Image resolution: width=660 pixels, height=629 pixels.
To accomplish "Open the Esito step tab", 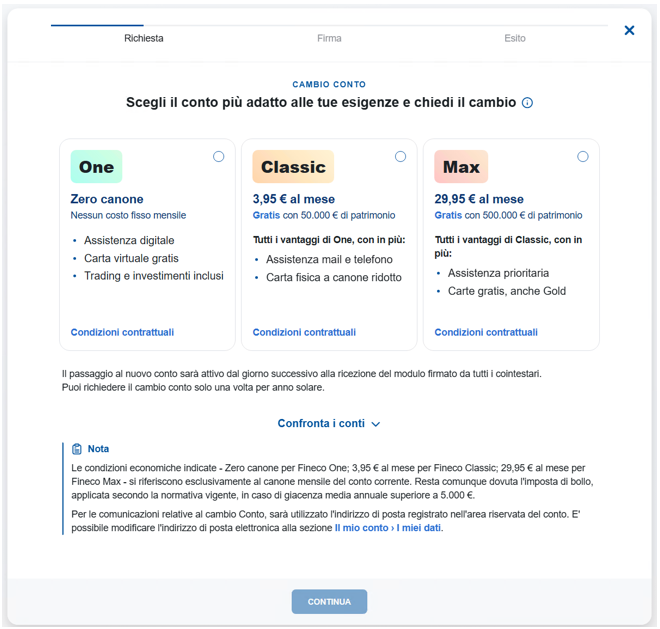I will click(x=515, y=38).
